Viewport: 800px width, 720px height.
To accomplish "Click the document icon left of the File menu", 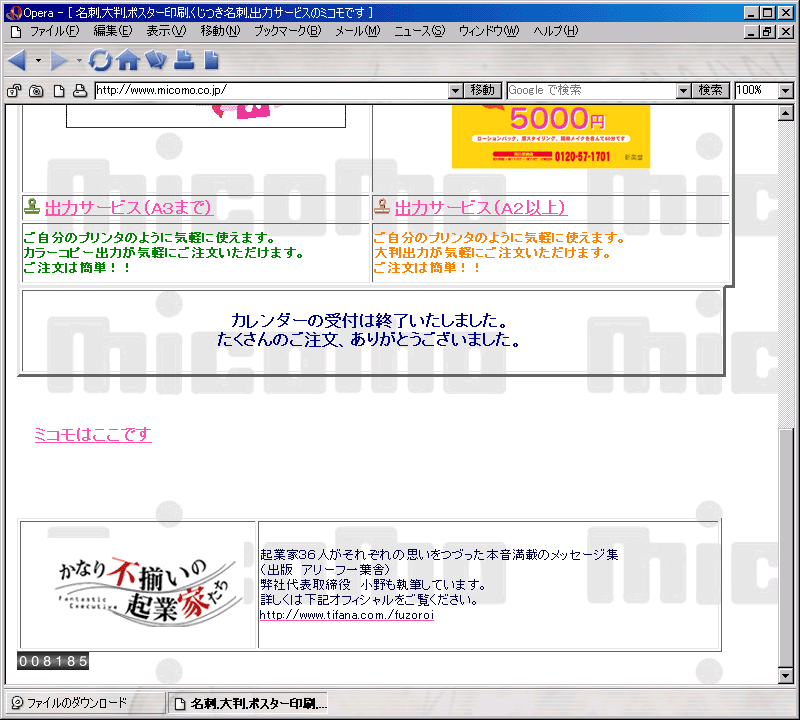I will click(x=16, y=32).
